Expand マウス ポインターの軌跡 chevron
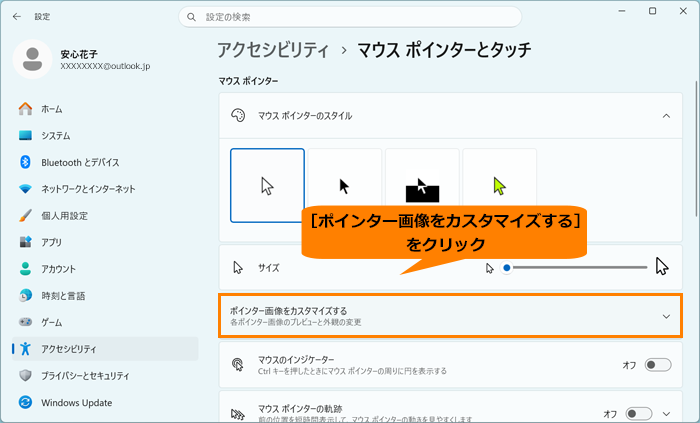 (x=666, y=414)
